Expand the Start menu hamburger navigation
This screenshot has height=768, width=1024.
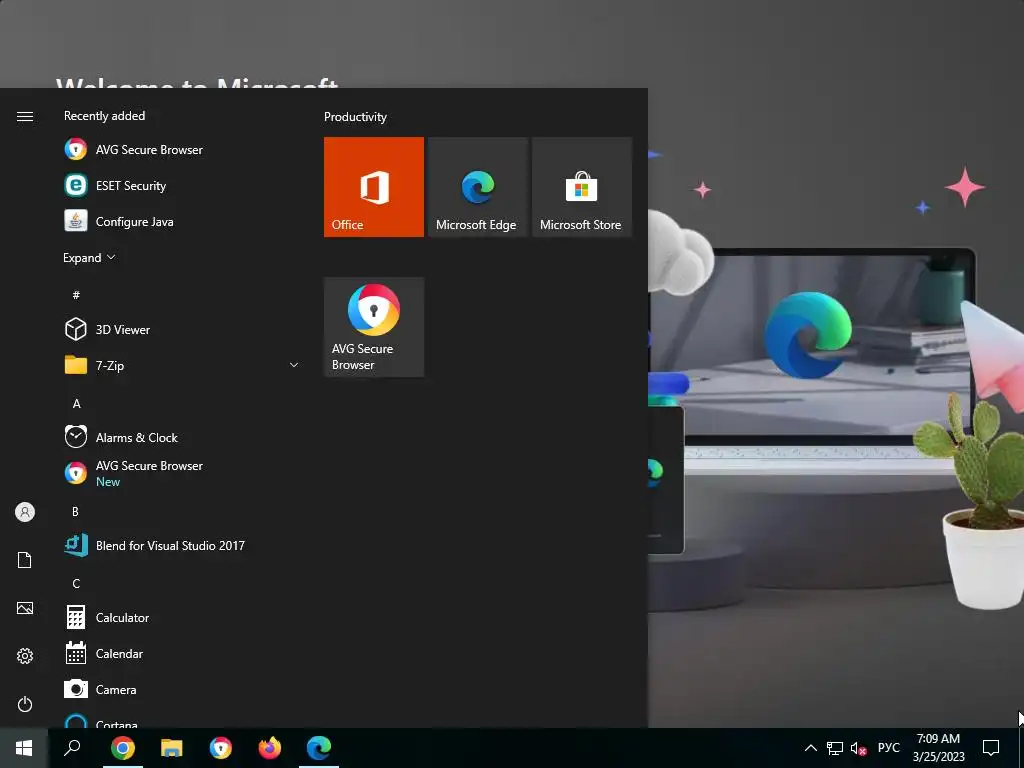pos(25,116)
